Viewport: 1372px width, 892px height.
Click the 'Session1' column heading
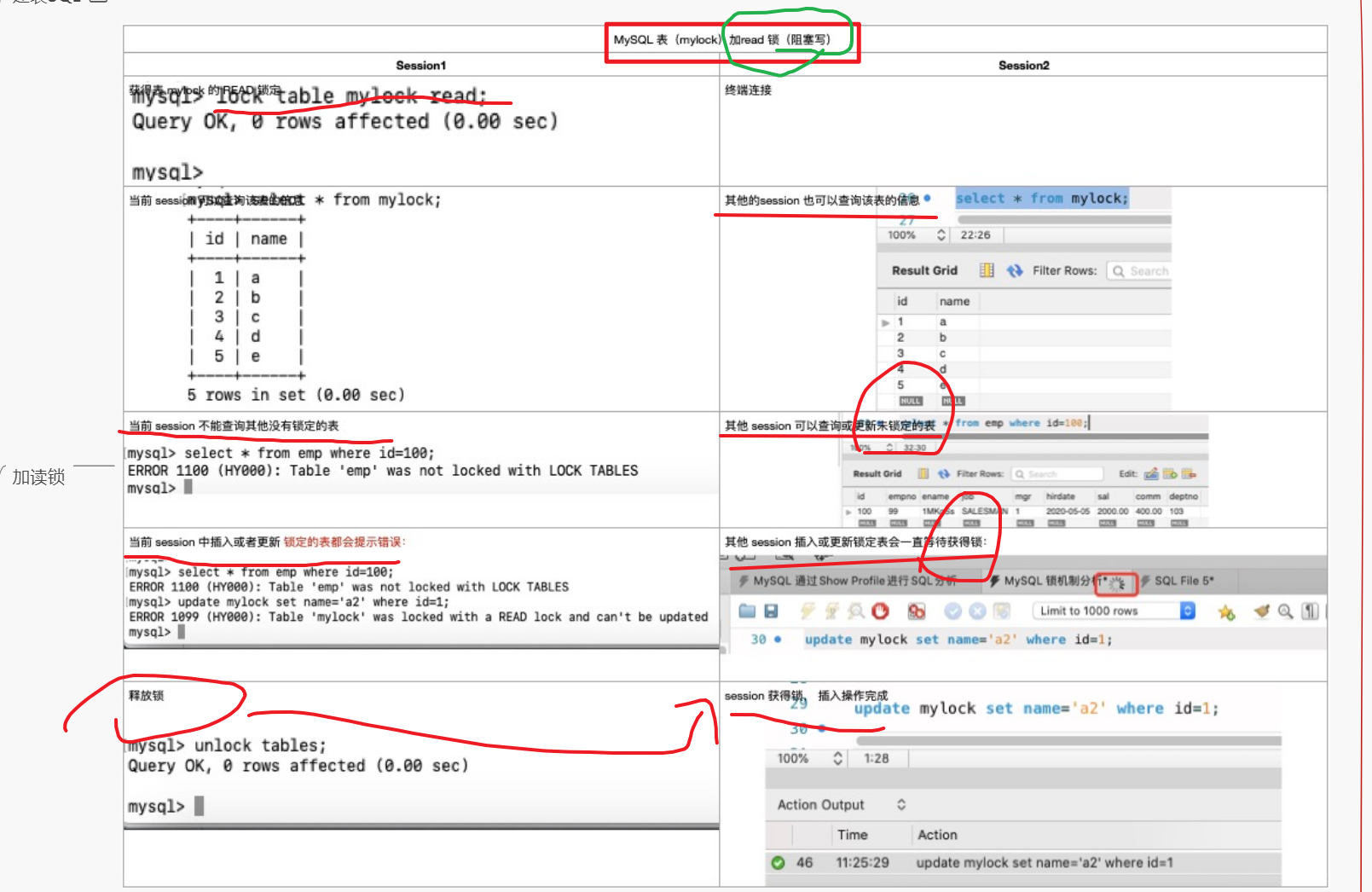click(420, 66)
